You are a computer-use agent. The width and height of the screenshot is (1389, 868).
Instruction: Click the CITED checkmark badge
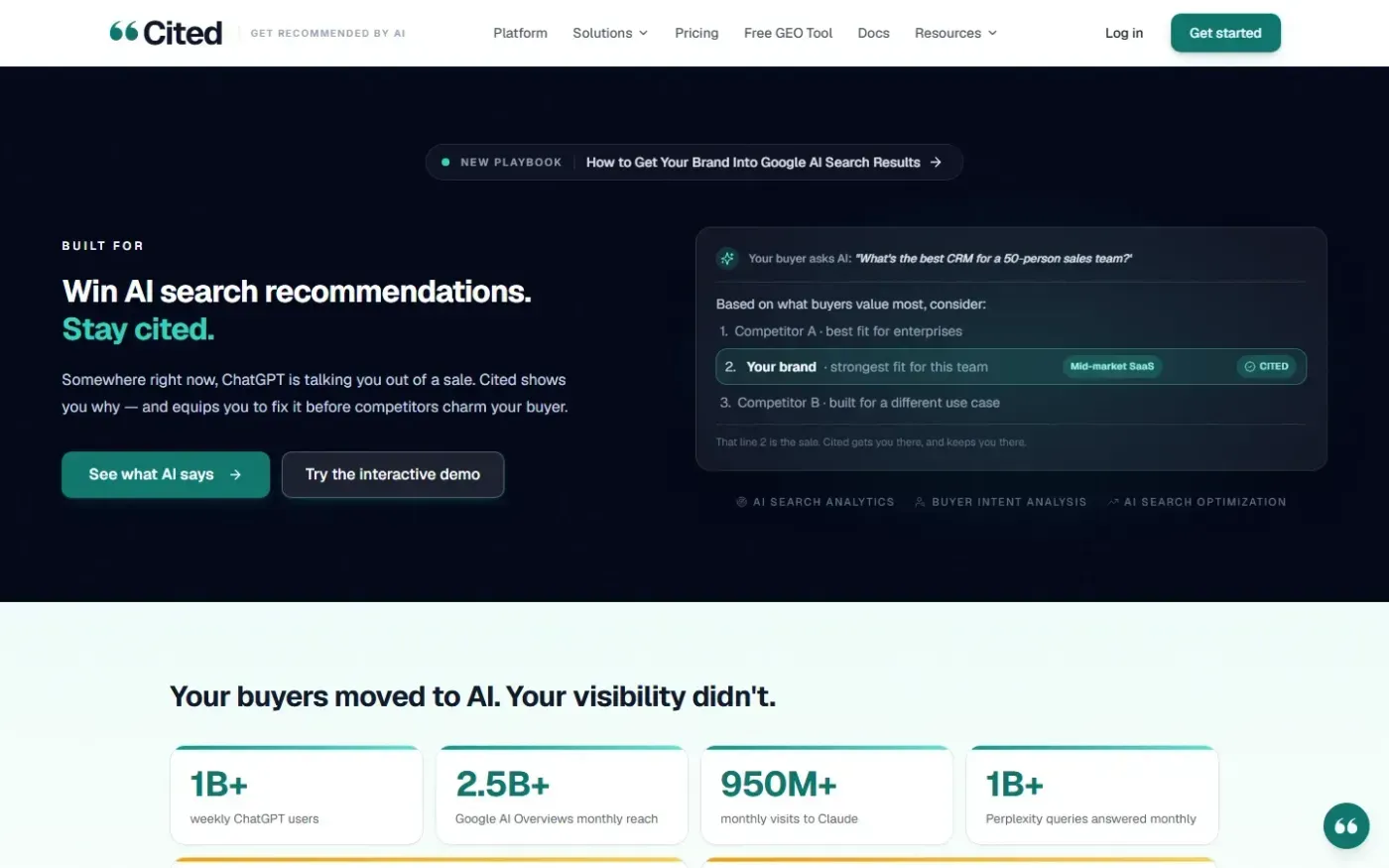click(1267, 366)
